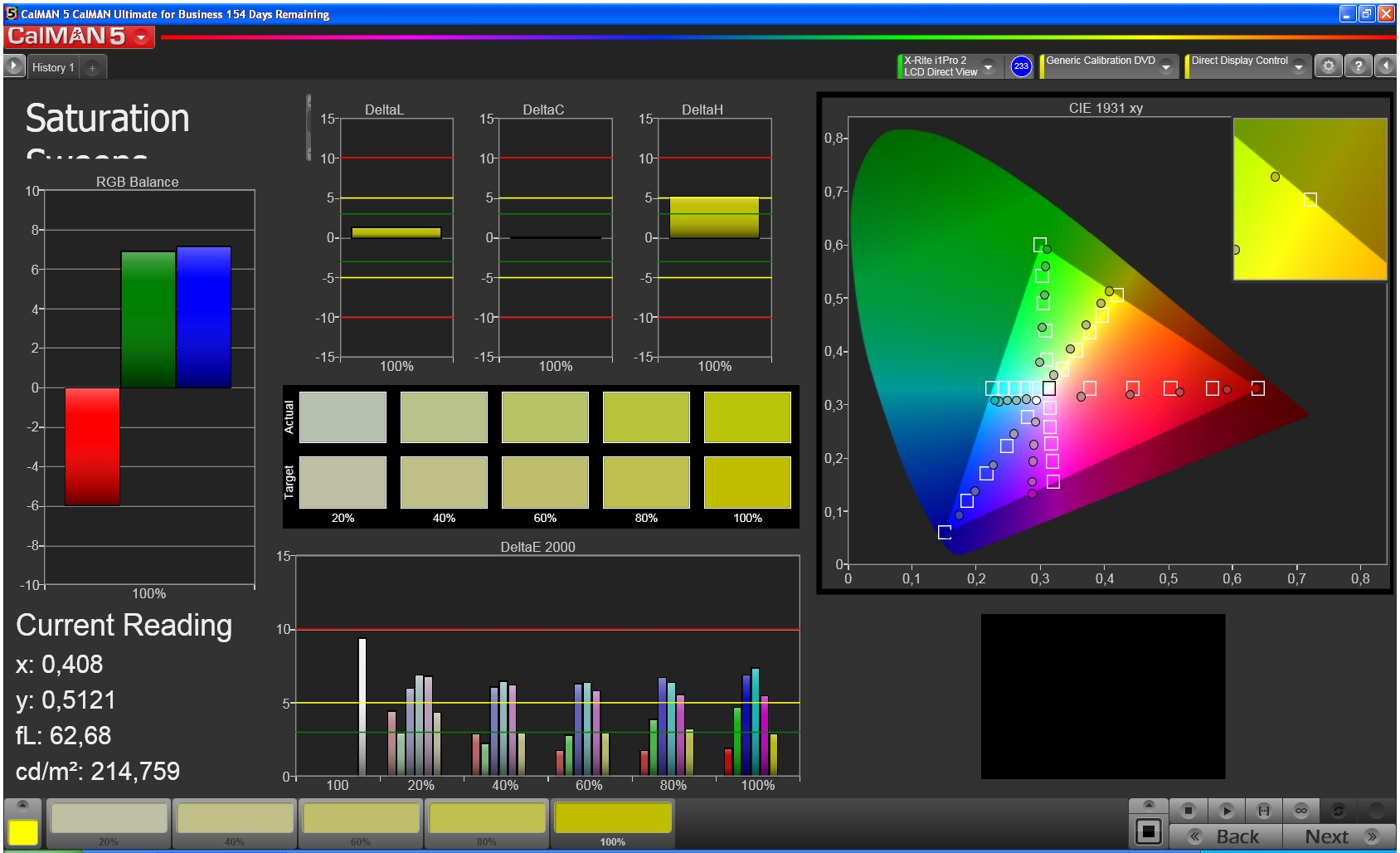Select the 100% yellow saturation patch

tap(613, 823)
